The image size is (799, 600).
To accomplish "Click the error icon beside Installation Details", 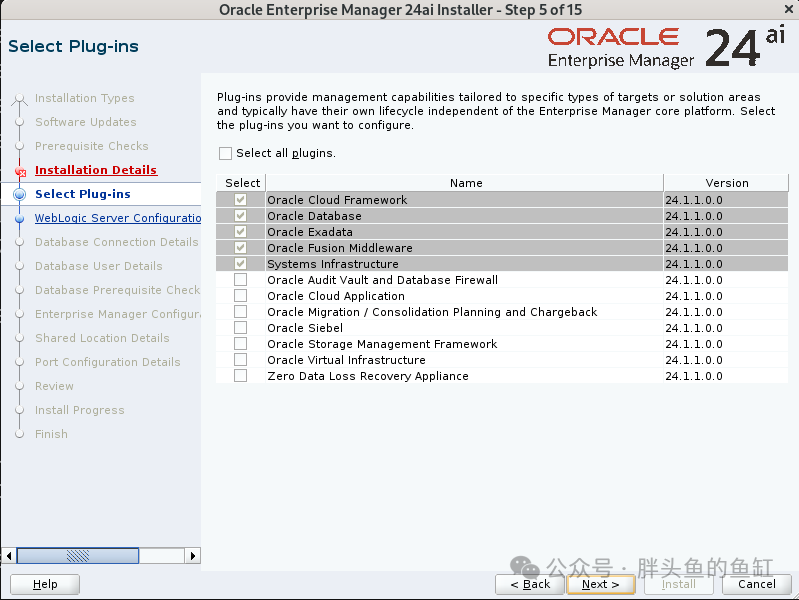I will (x=20, y=172).
